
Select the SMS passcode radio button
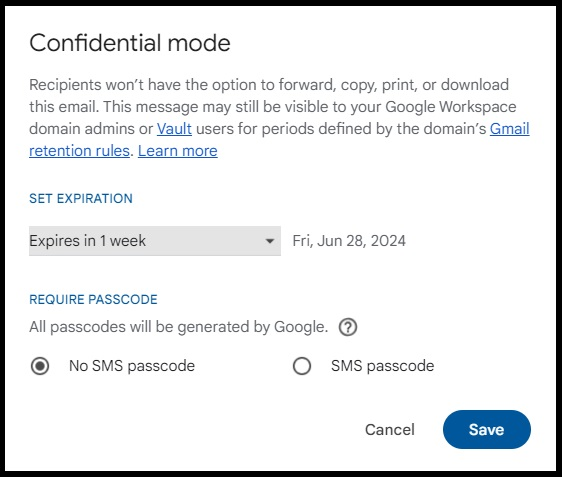pyautogui.click(x=302, y=366)
